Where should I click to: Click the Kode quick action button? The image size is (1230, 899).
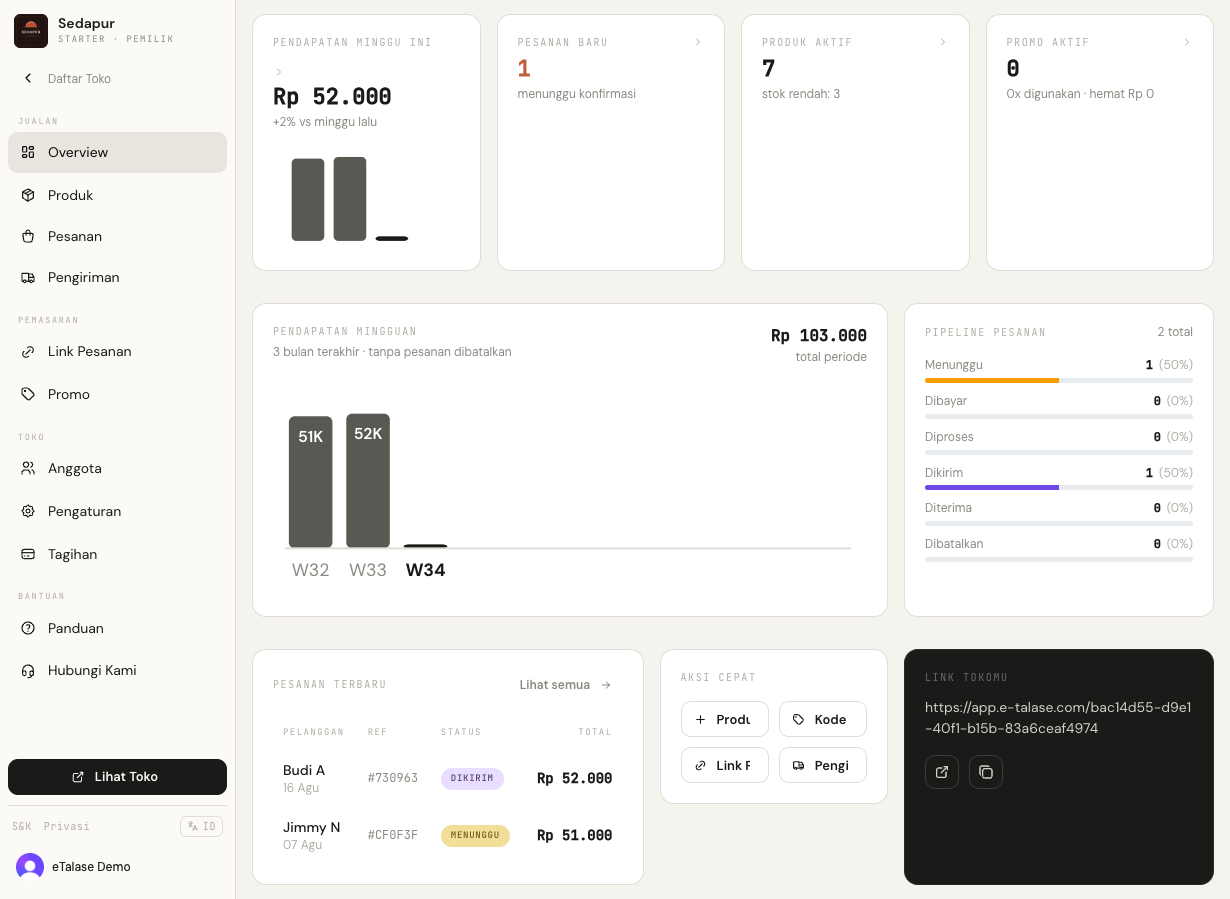(x=823, y=720)
